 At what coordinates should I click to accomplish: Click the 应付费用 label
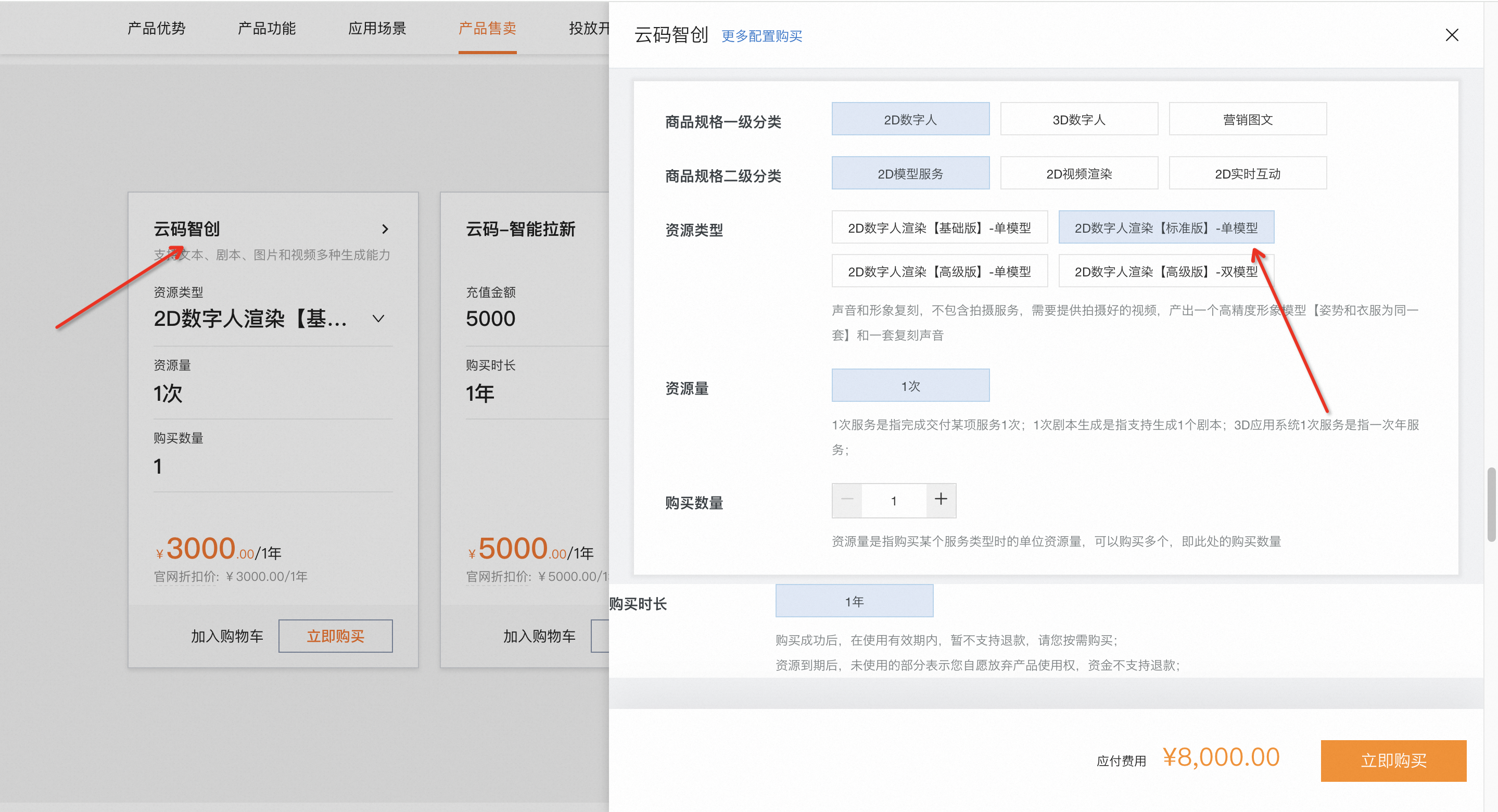pyautogui.click(x=1121, y=761)
